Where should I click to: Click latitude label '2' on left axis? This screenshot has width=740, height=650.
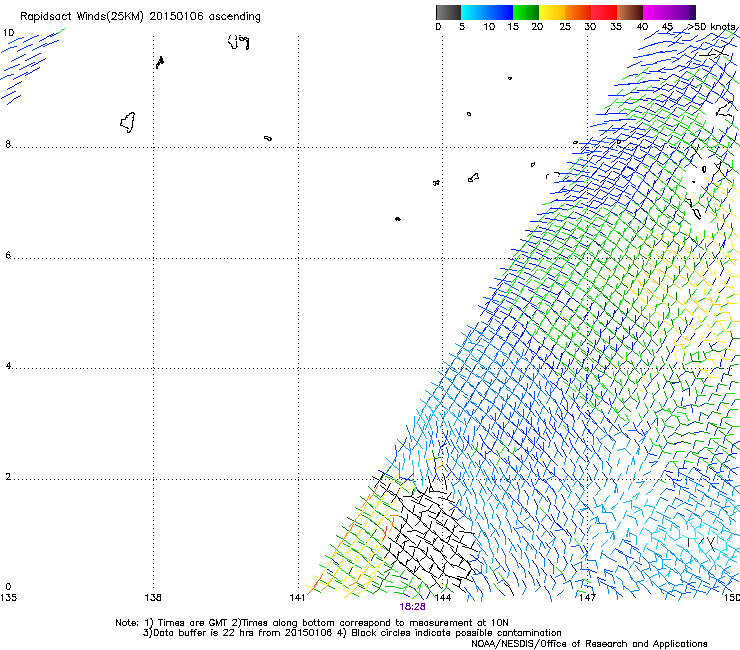pos(8,477)
